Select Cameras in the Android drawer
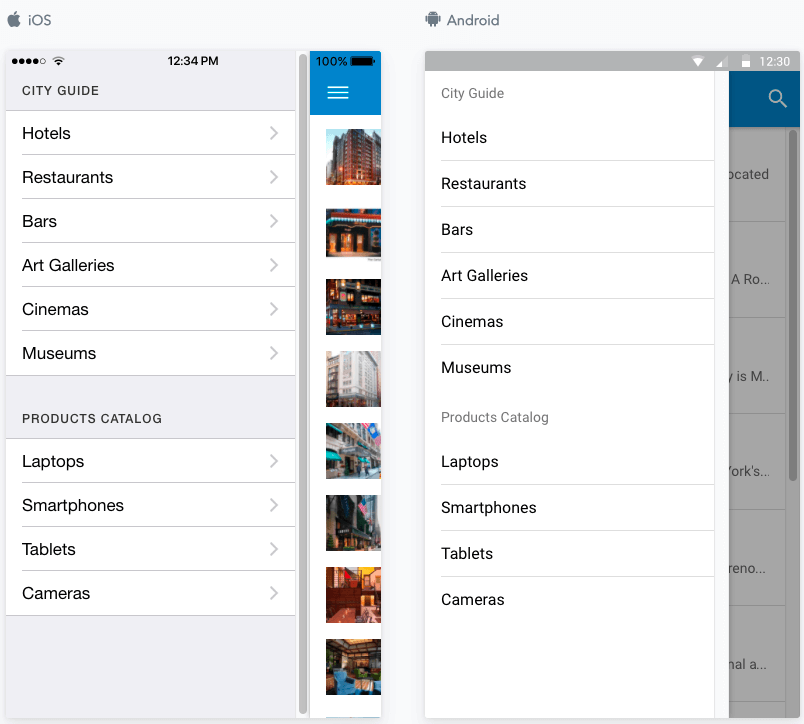The width and height of the screenshot is (804, 724). pos(570,599)
